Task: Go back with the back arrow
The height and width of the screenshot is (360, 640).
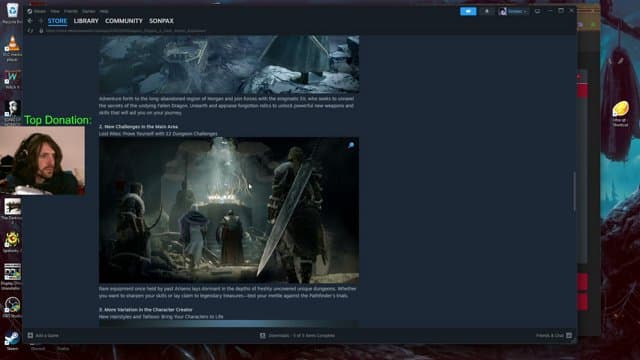Action: tap(30, 21)
